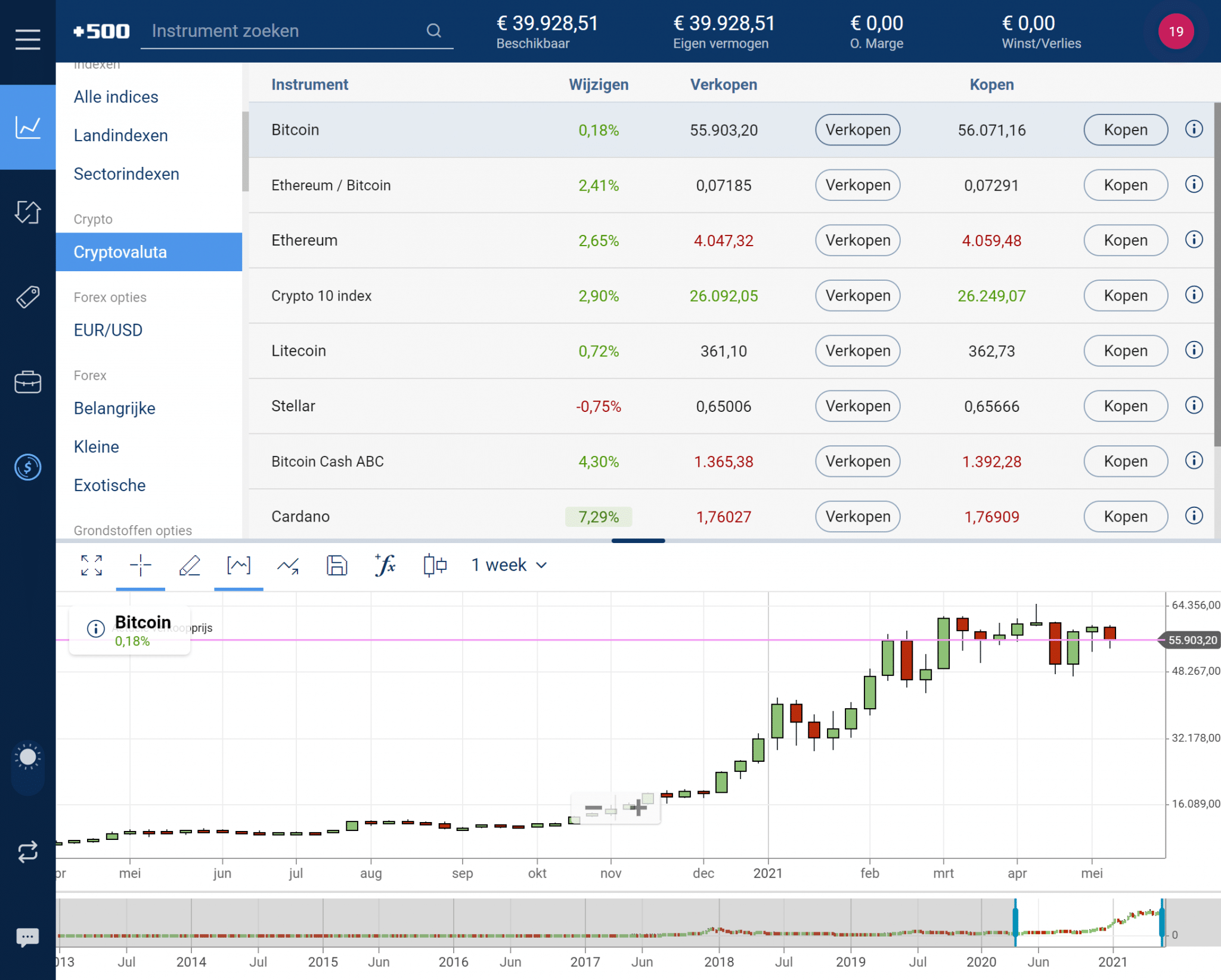Click Kopen for Cardano

tap(1125, 516)
